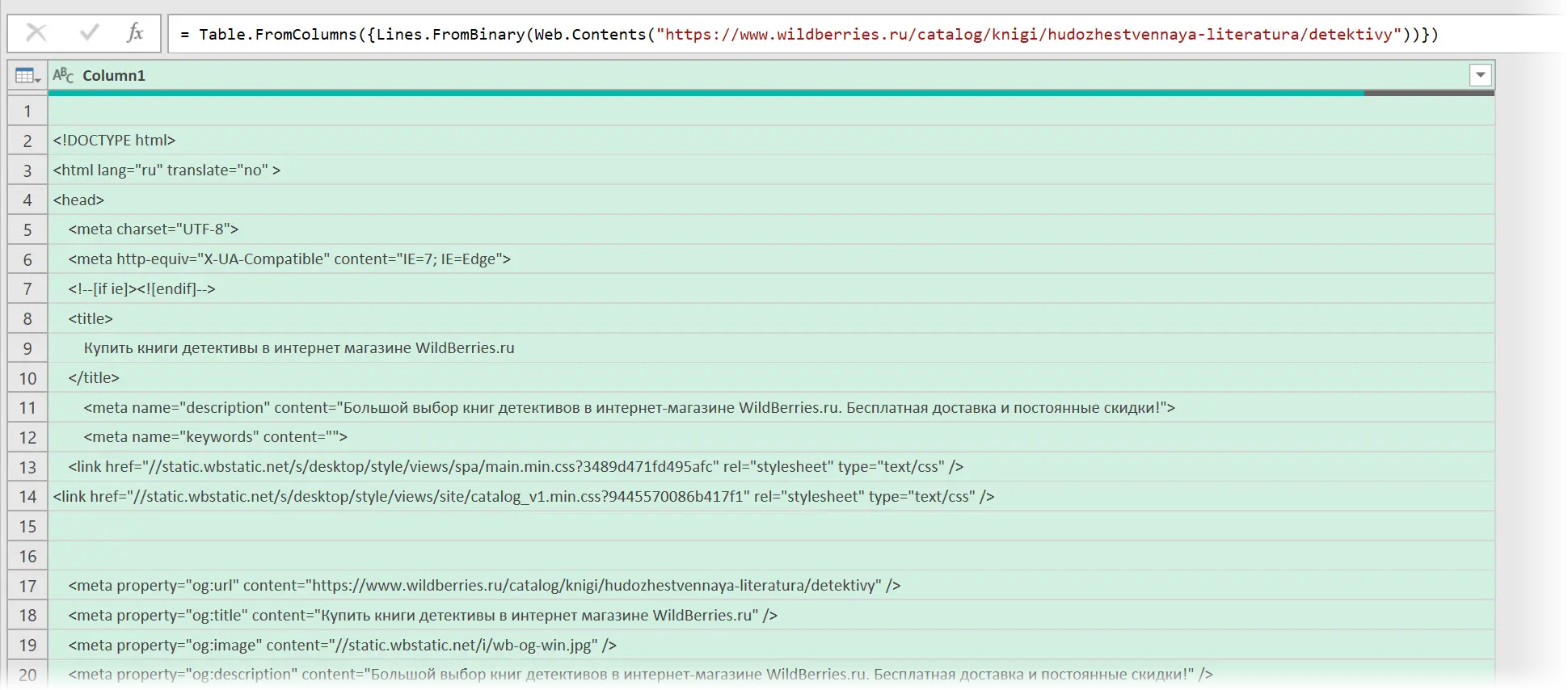The image size is (1568, 690).
Task: Open the Column1 filter dropdown arrow
Action: tap(1480, 75)
